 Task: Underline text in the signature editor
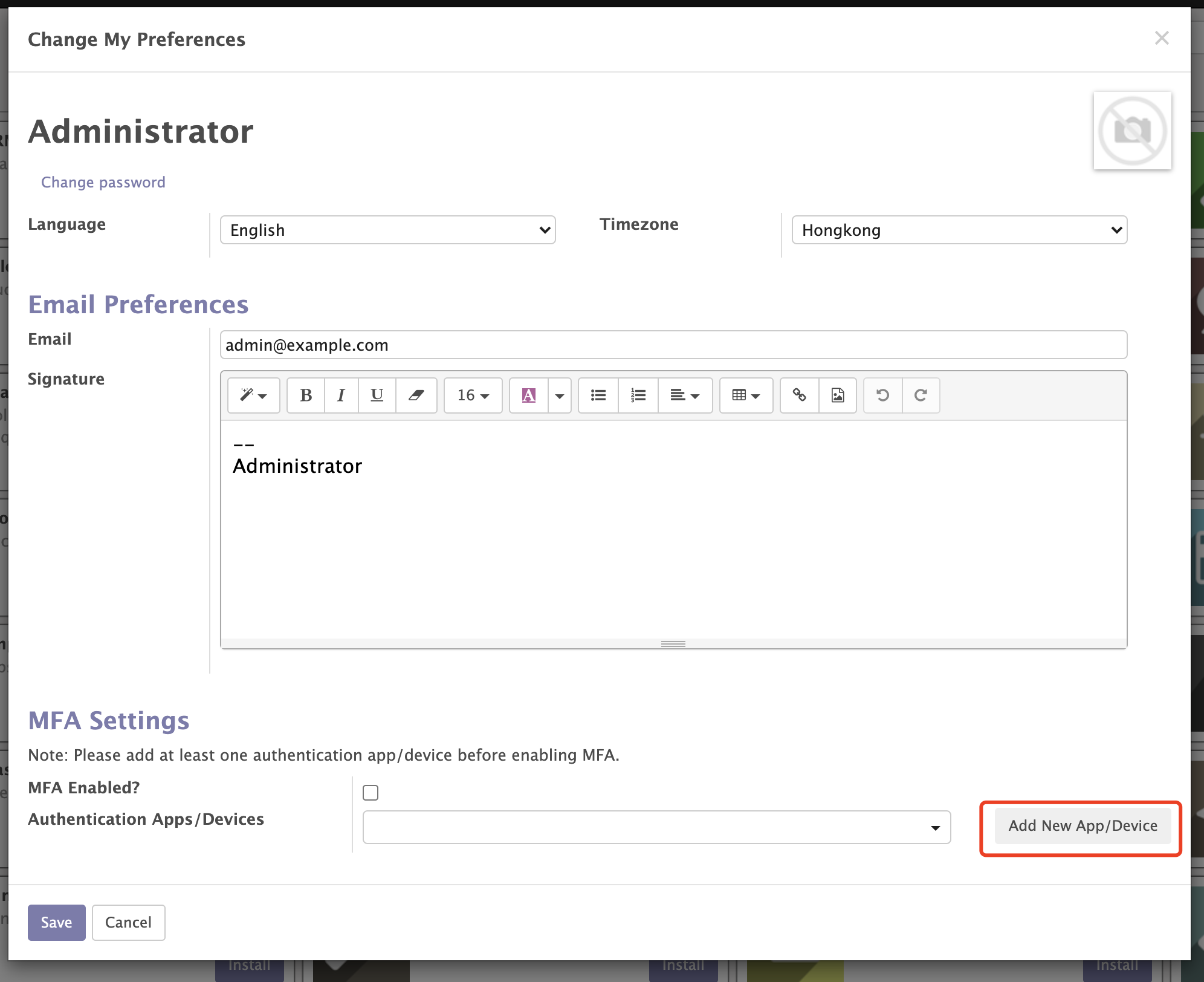coord(377,395)
